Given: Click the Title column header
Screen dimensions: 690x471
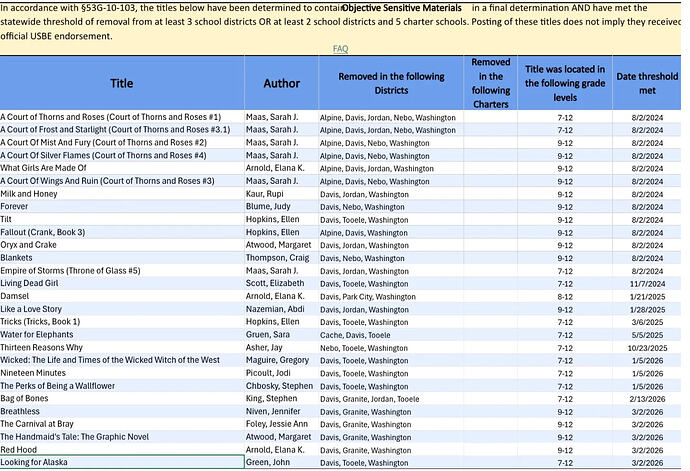Looking at the screenshot, I should point(121,84).
